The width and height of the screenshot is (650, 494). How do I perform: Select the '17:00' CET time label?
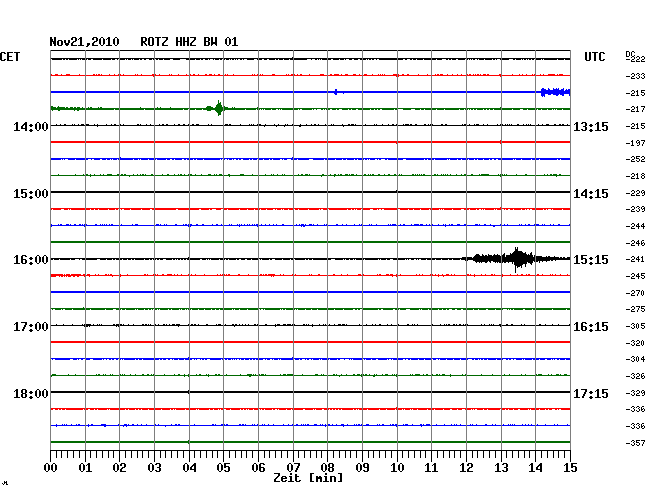(31, 327)
